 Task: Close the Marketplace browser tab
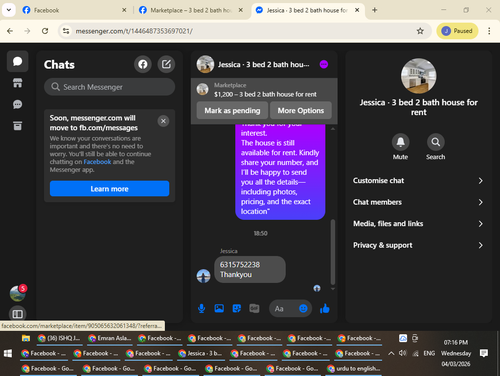click(x=240, y=10)
